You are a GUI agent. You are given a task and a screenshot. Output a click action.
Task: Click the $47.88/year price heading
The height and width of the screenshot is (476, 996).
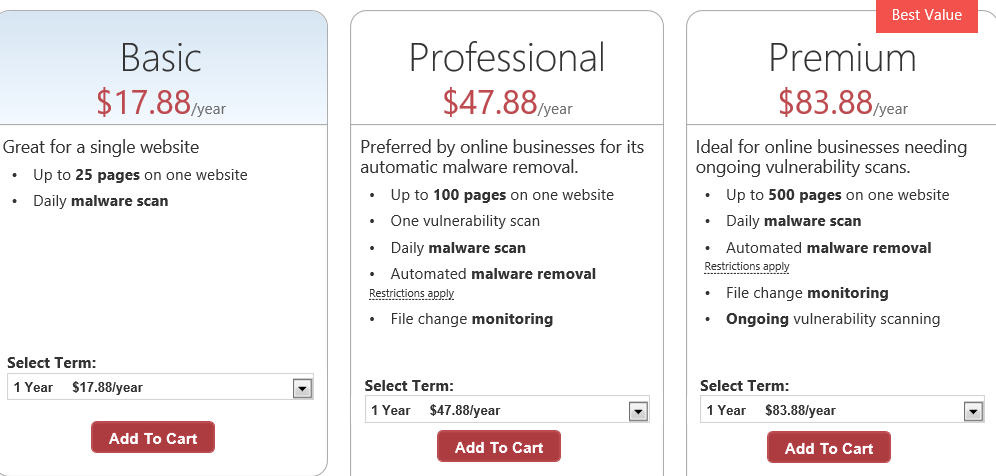point(507,102)
